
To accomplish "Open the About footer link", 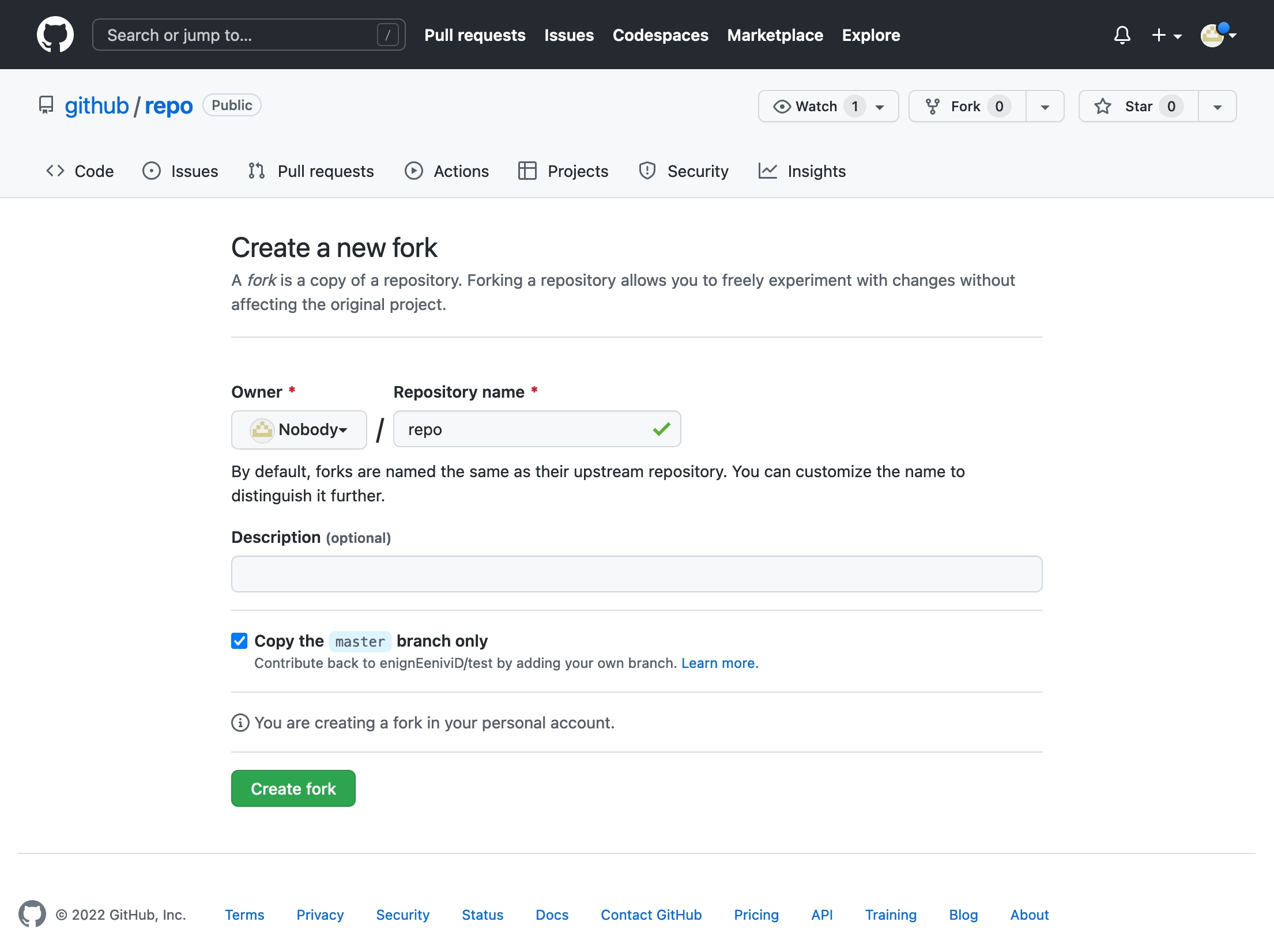I will (1030, 915).
